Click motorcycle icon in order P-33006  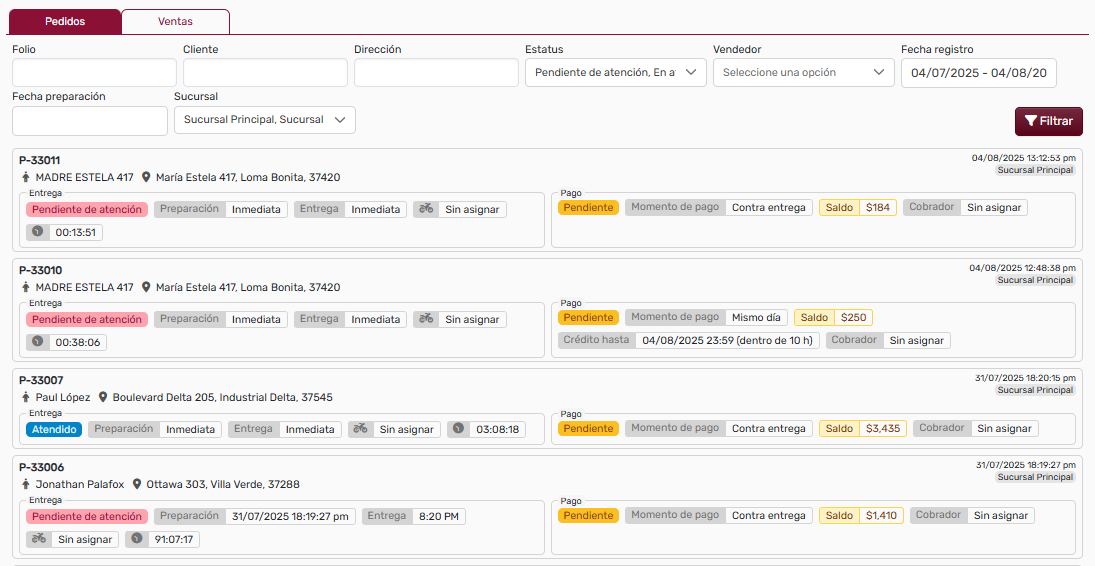point(39,539)
